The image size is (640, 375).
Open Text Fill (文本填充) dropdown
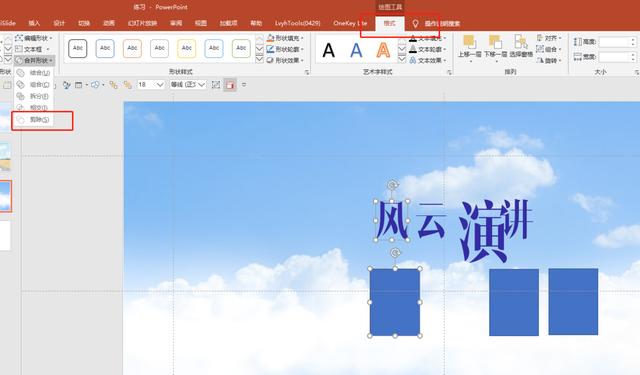tap(428, 38)
